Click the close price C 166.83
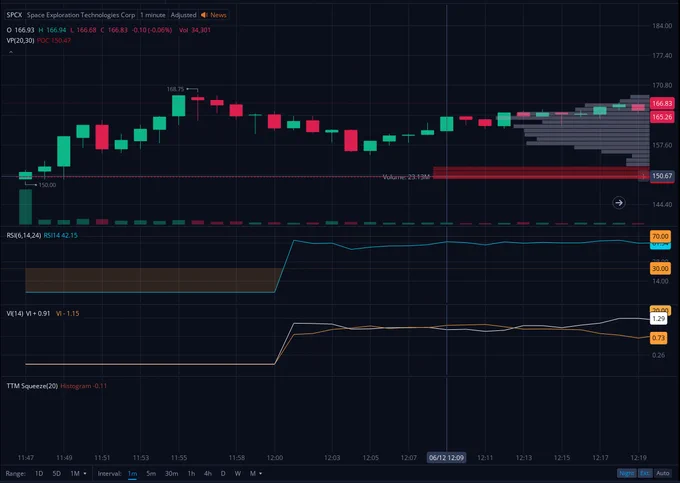Viewport: 680px width, 483px height. [114, 30]
